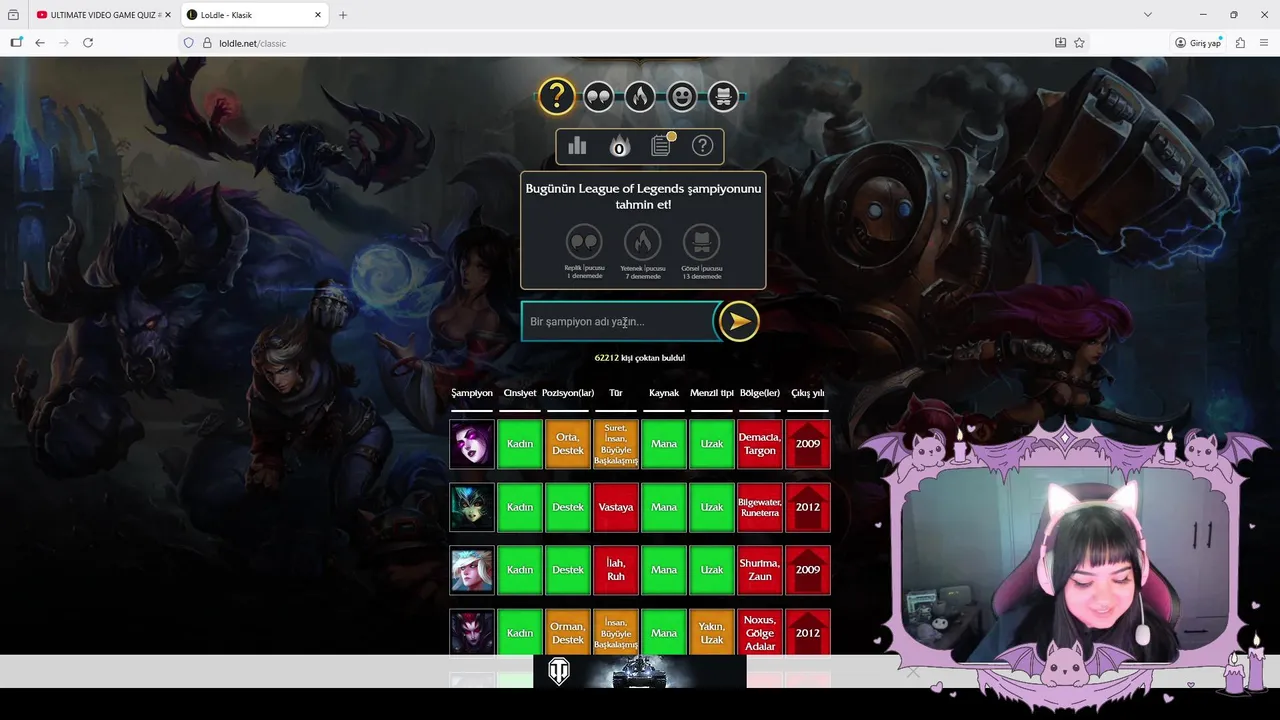Expand the list all tabs dropdown

[x=1148, y=15]
